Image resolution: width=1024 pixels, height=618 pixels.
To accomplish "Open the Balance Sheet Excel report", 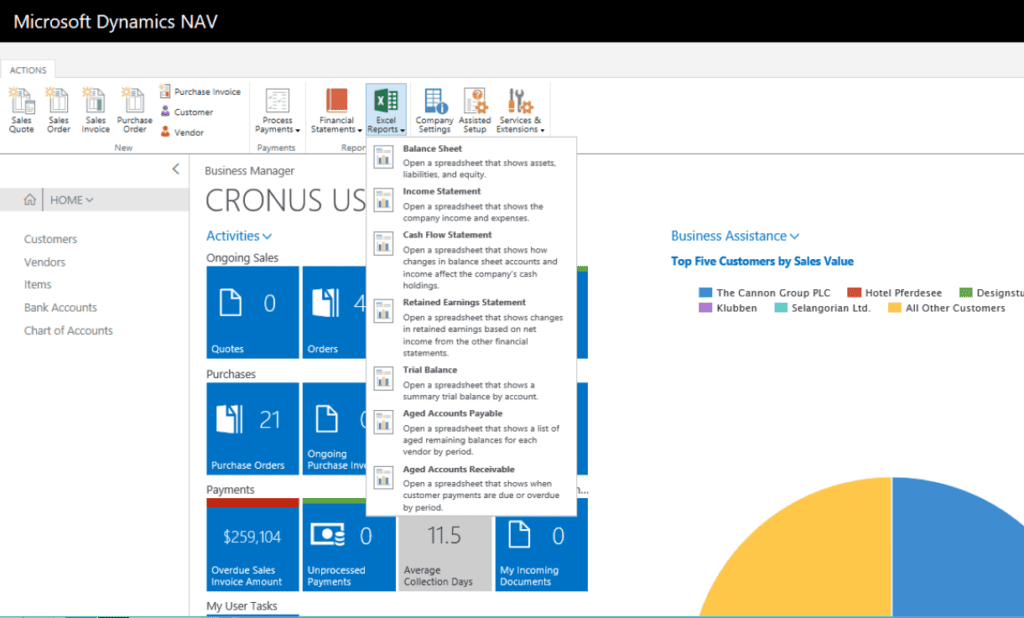I will tap(472, 161).
